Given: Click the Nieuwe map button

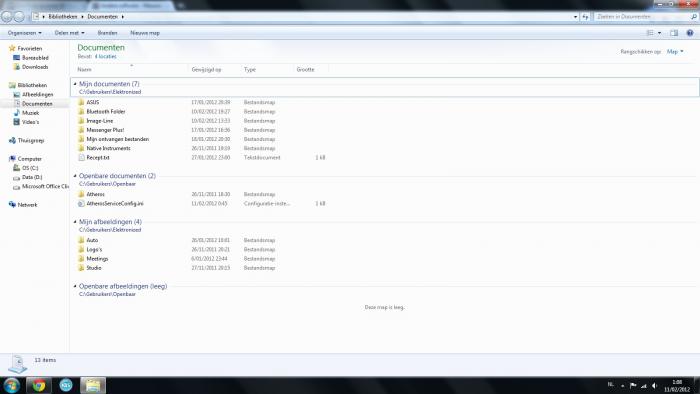Looking at the screenshot, I should point(145,33).
